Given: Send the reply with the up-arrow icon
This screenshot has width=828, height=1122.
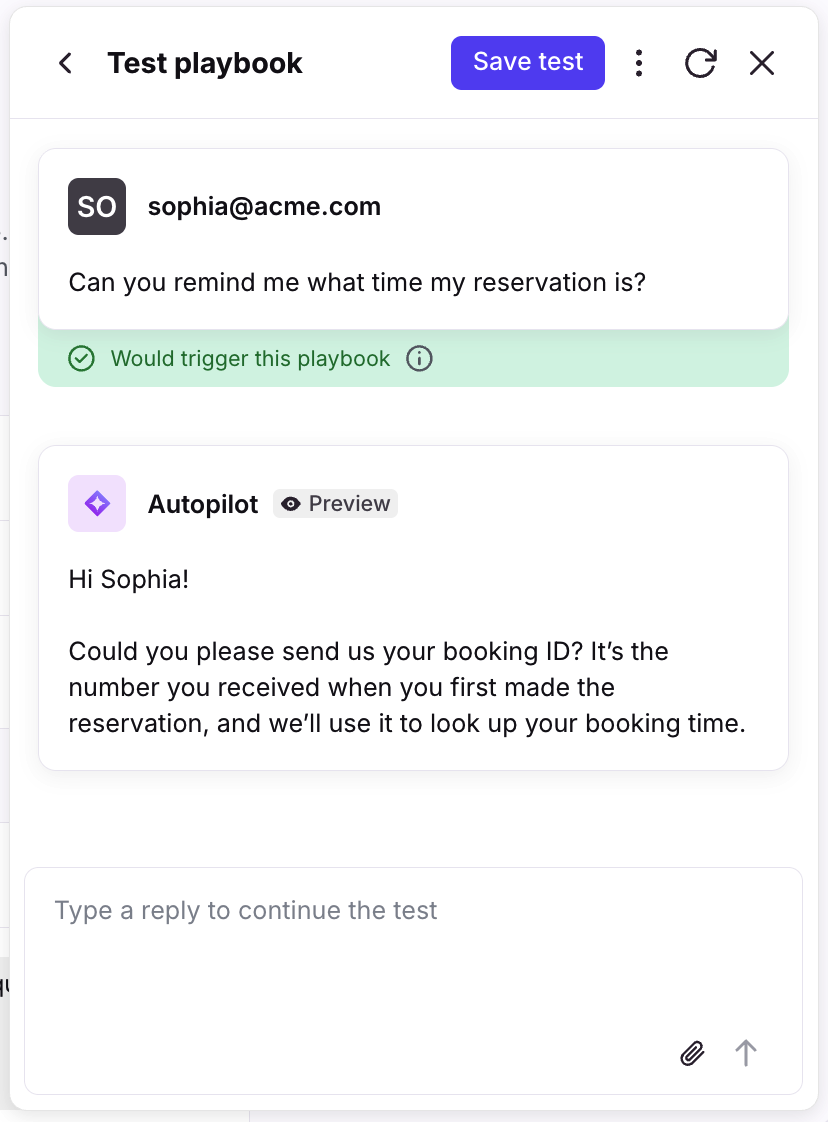Looking at the screenshot, I should click(746, 1052).
